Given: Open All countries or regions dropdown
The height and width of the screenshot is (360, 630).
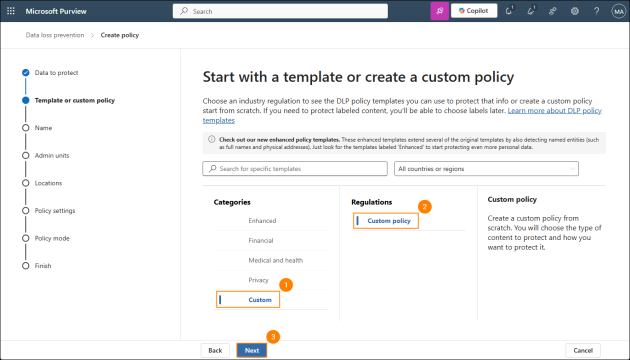Looking at the screenshot, I should pyautogui.click(x=486, y=169).
